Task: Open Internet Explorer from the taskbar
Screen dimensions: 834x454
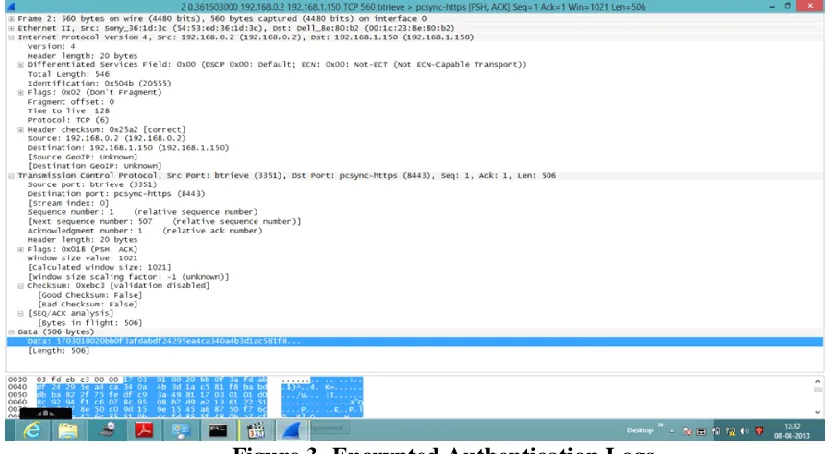Action: tap(32, 430)
